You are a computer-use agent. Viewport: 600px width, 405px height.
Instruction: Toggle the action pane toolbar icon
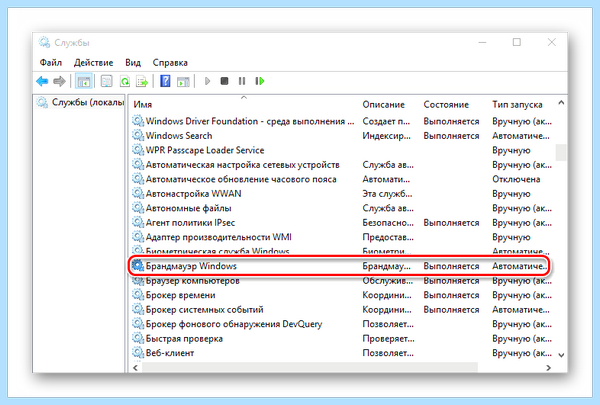(183, 81)
